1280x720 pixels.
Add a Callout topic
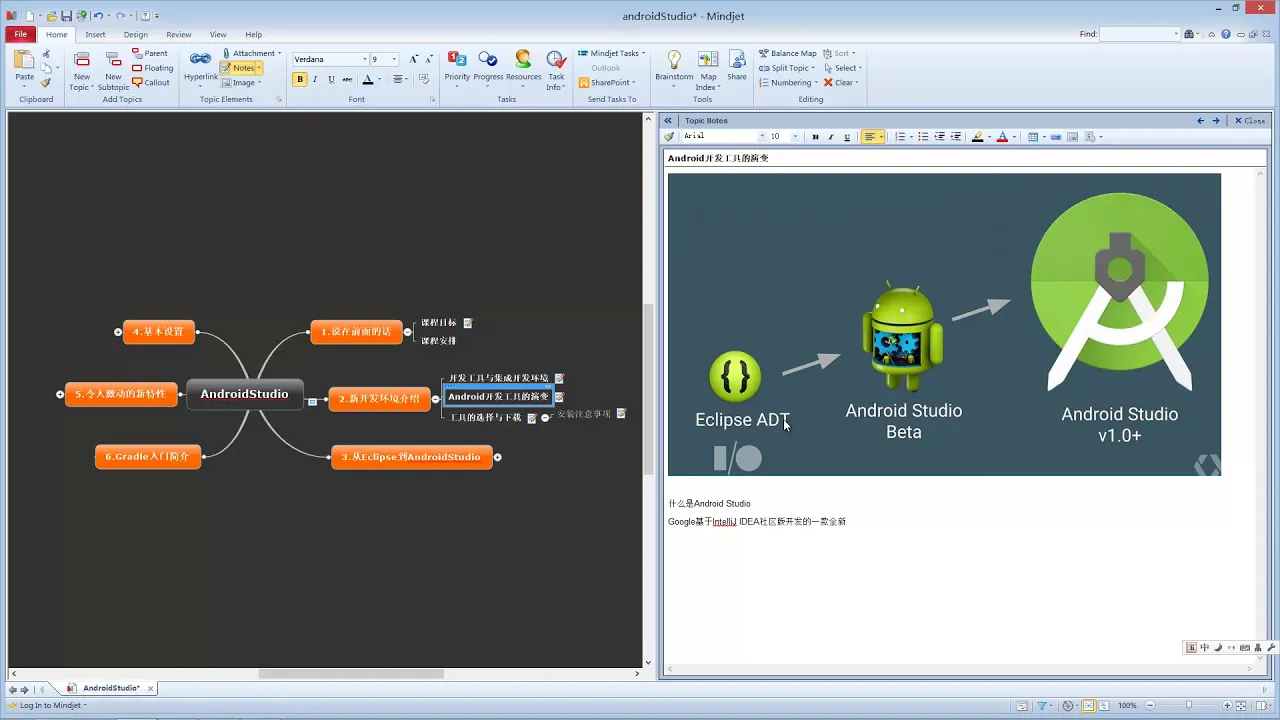click(x=151, y=82)
